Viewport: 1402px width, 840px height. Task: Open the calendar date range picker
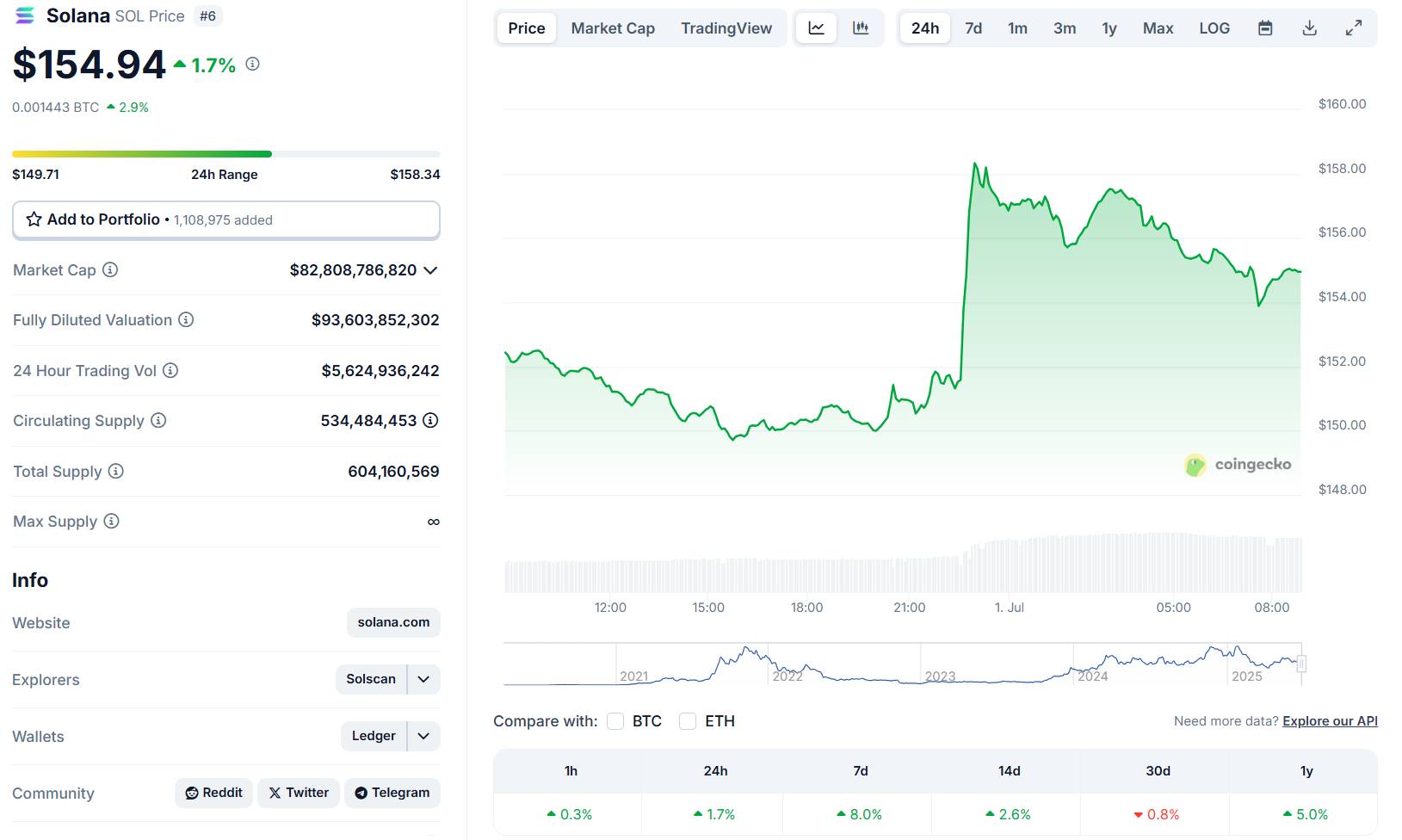pos(1265,28)
